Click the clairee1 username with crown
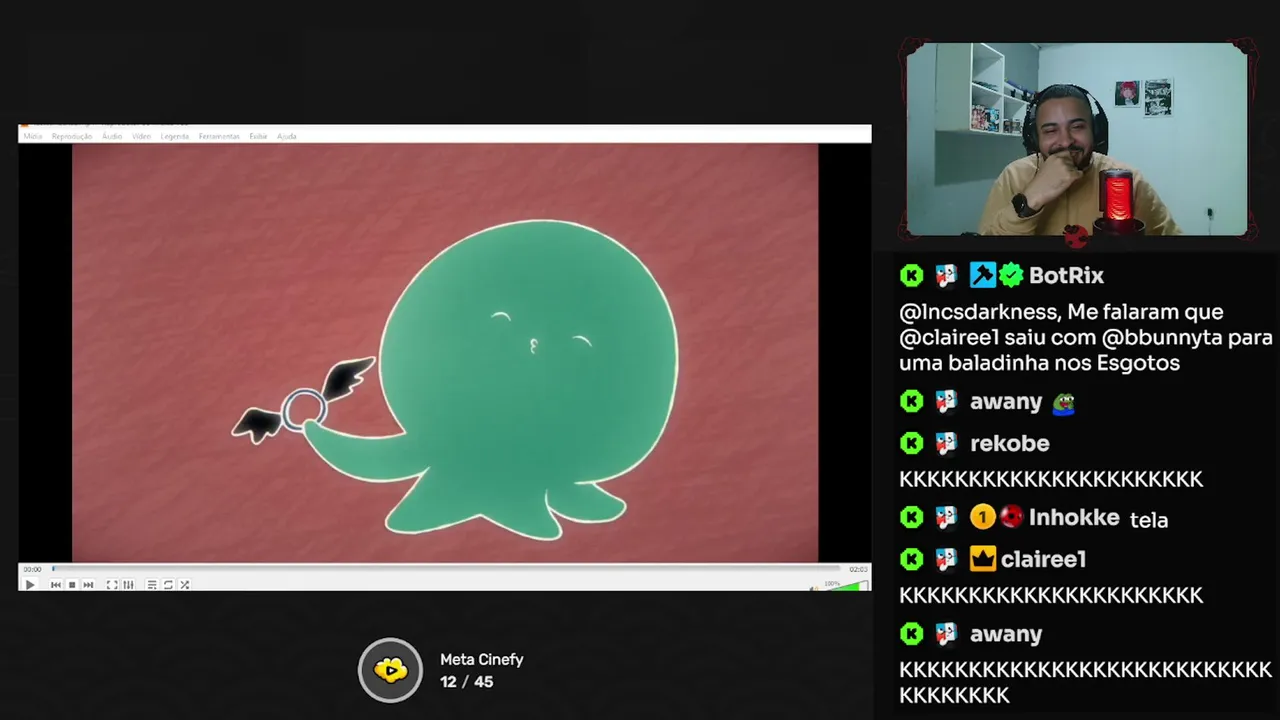1280x720 pixels. coord(1042,559)
